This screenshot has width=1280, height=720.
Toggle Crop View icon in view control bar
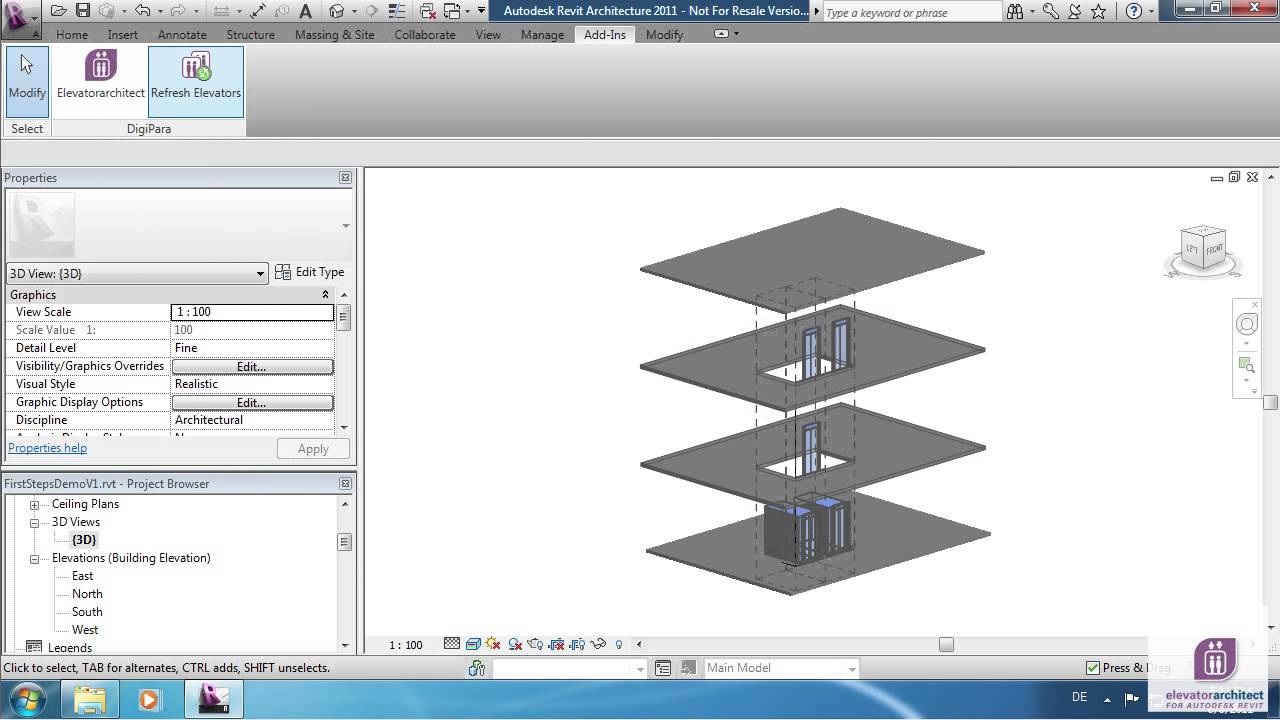557,644
